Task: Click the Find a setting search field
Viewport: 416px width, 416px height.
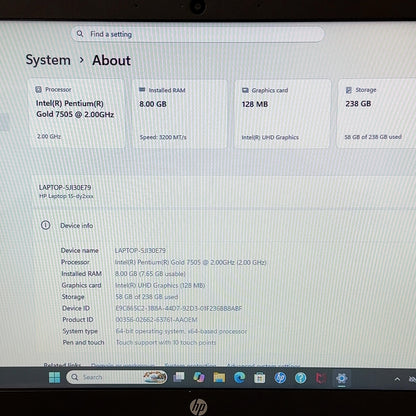Action: [x=198, y=34]
